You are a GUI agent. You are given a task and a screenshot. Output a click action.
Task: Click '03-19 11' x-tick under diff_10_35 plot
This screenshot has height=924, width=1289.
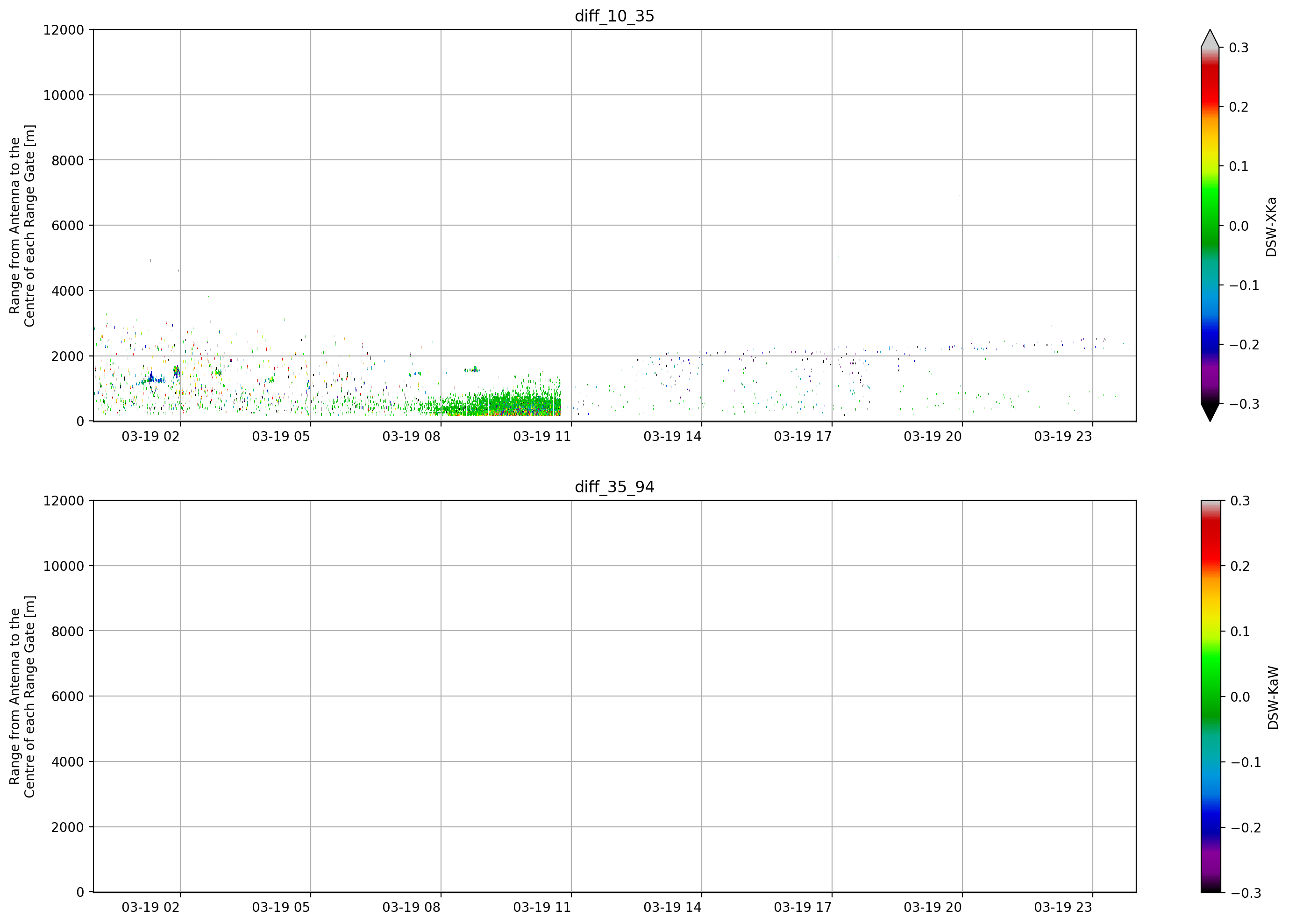[x=541, y=436]
